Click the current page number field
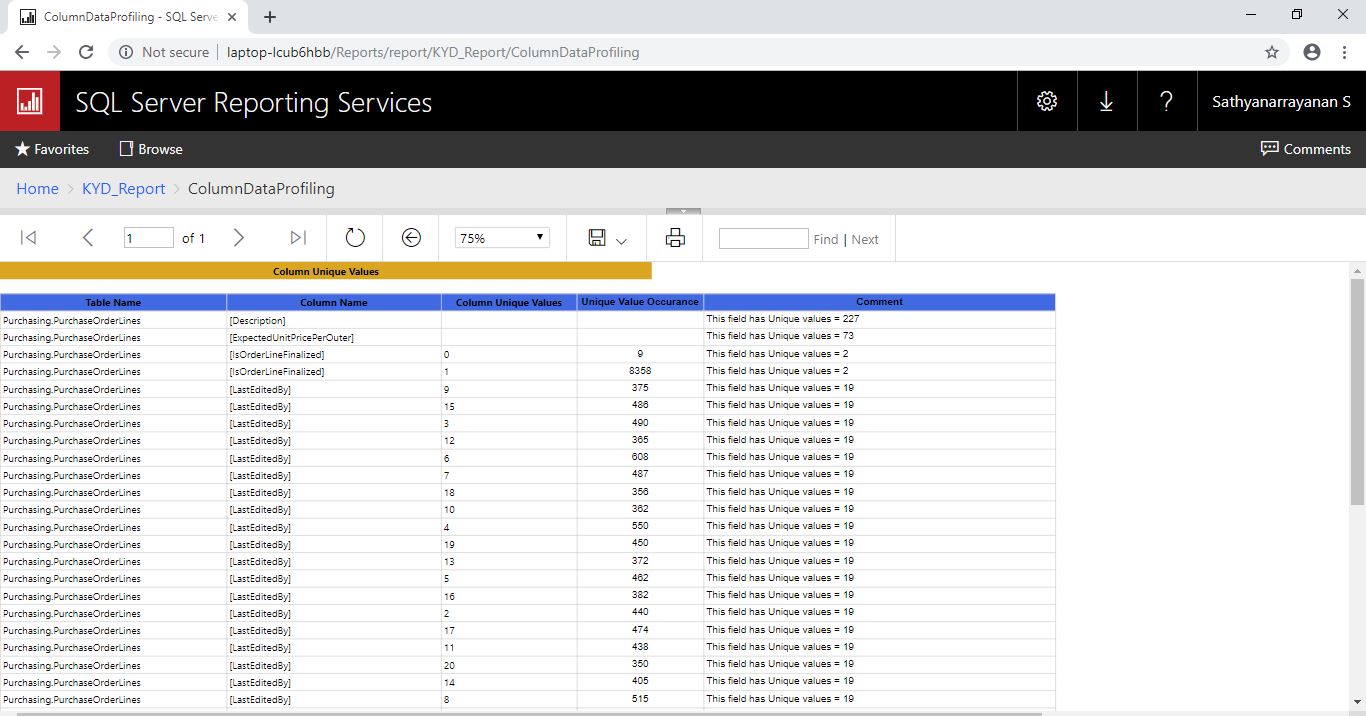1366x716 pixels. click(x=149, y=238)
